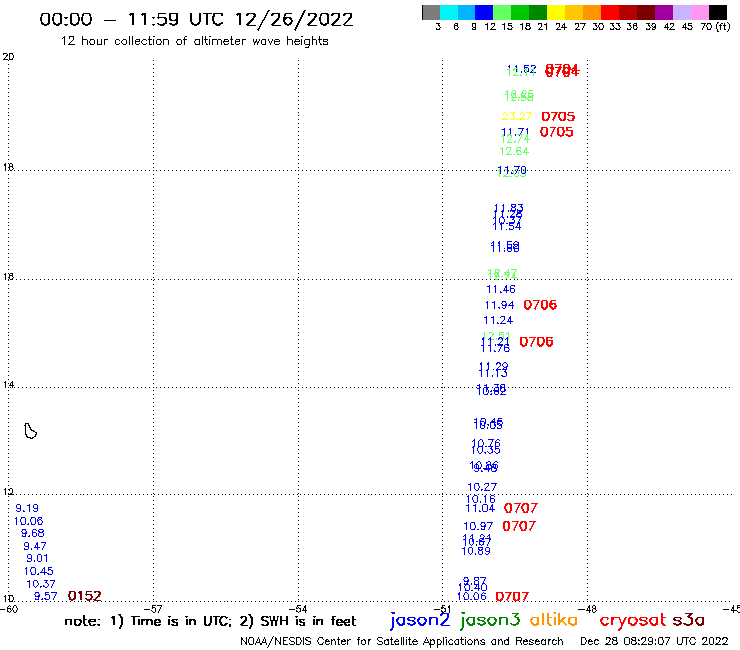Click the '(ft)' unit label in legend
740x650 pixels.
coord(723,26)
